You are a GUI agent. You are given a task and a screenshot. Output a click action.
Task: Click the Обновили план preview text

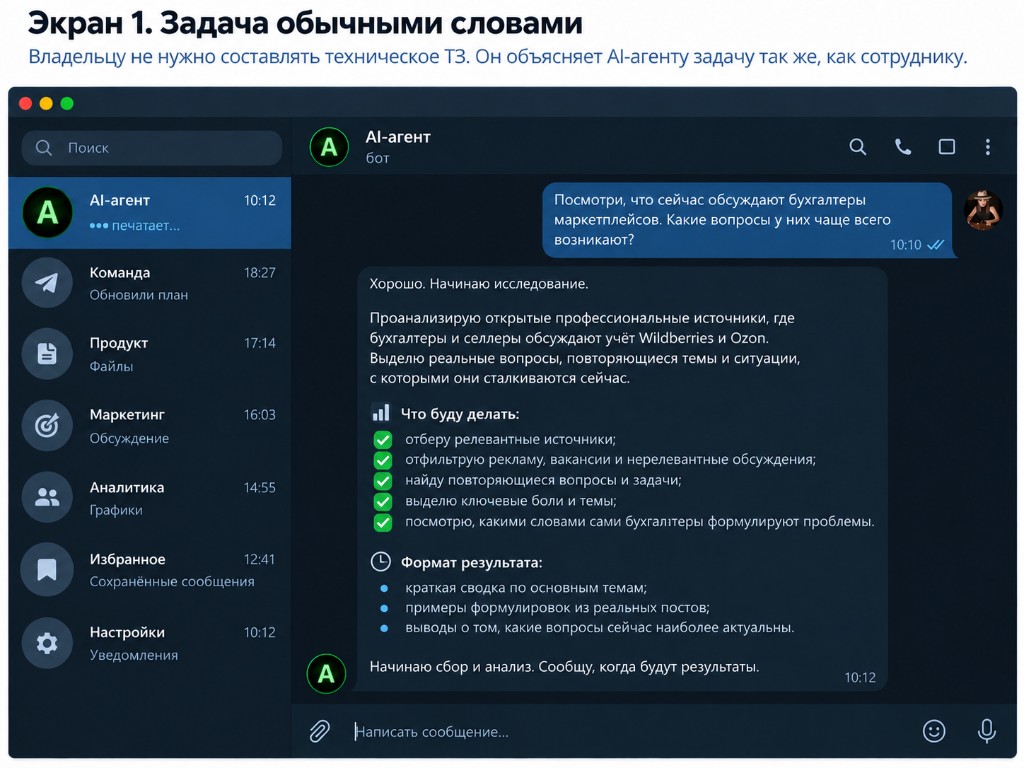point(138,295)
